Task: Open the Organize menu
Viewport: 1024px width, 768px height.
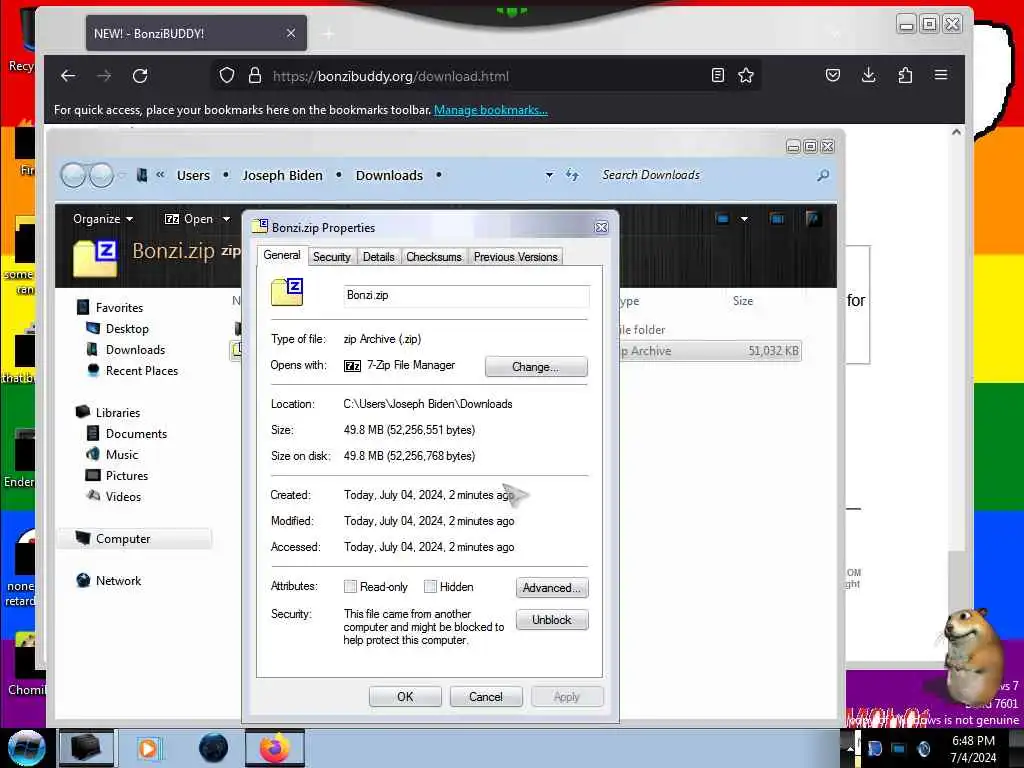Action: tap(103, 219)
